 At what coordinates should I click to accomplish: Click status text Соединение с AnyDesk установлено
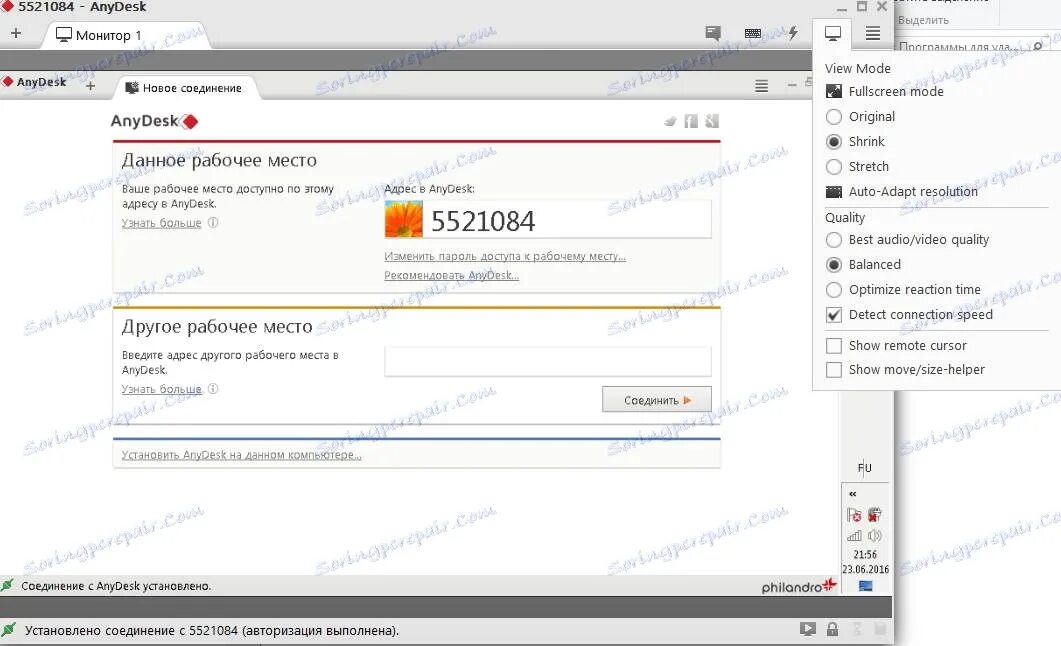click(x=116, y=586)
